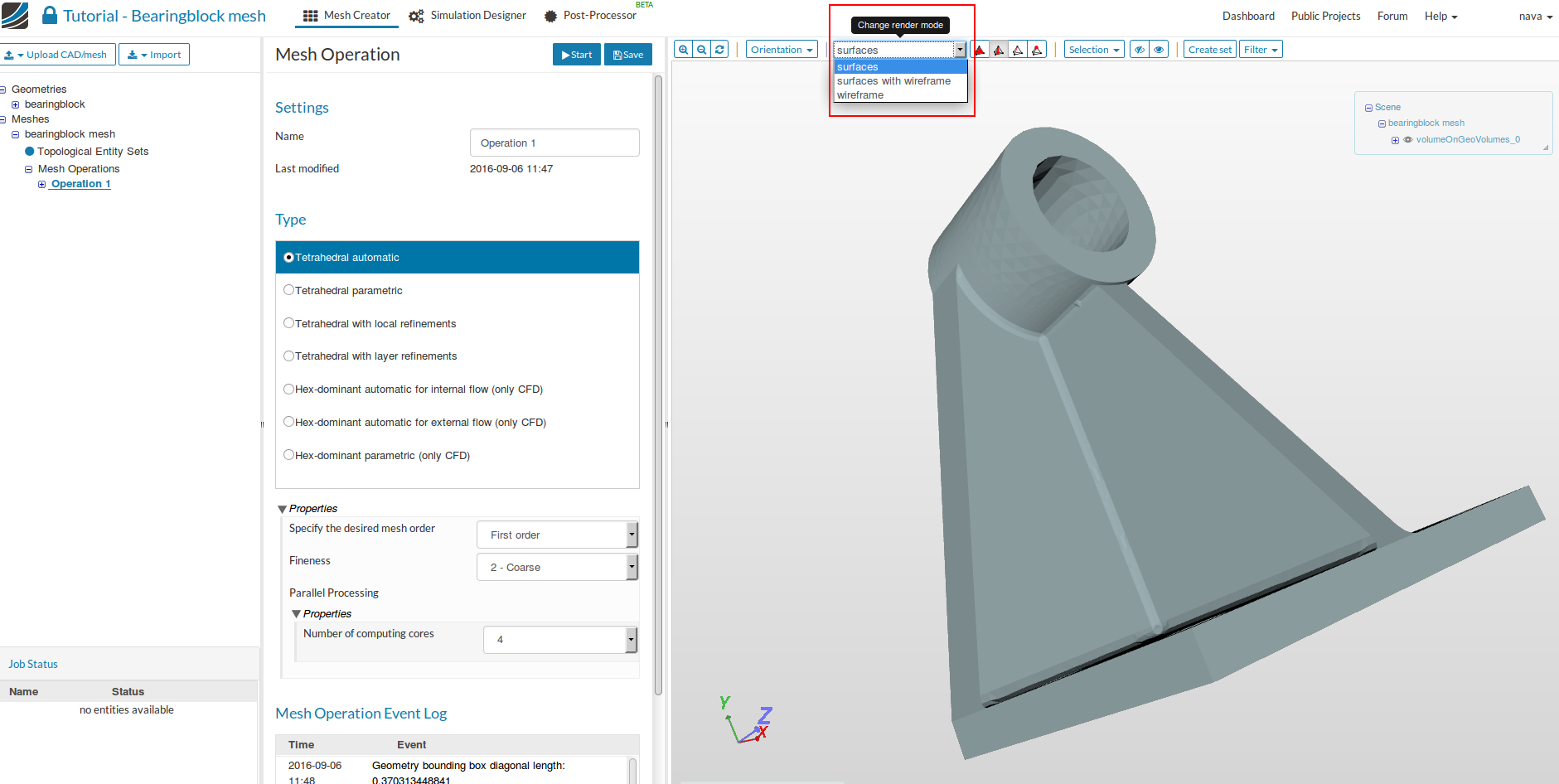Image resolution: width=1559 pixels, height=784 pixels.
Task: Collapse the Parallel Processing Properties section
Action: [x=297, y=614]
